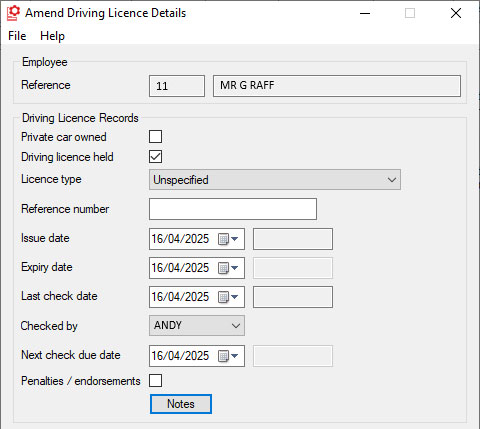Viewport: 480px width, 429px height.
Task: Click the Expiry date value 16/04/2025
Action: click(180, 268)
